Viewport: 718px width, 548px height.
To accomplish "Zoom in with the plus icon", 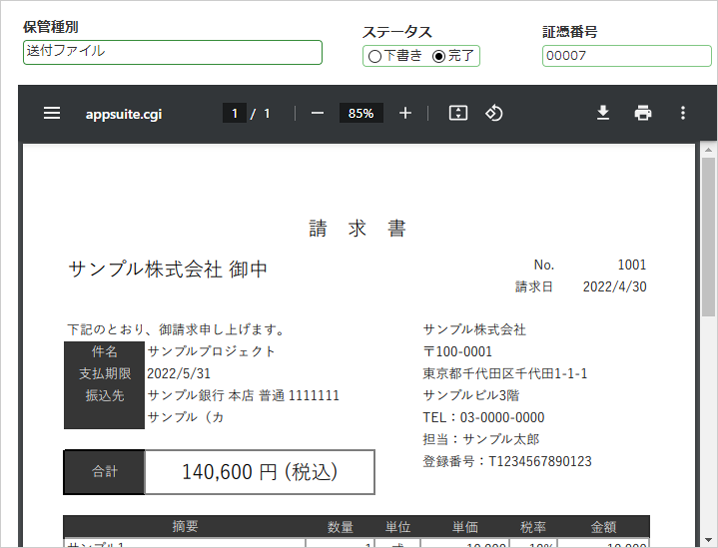I will click(405, 113).
